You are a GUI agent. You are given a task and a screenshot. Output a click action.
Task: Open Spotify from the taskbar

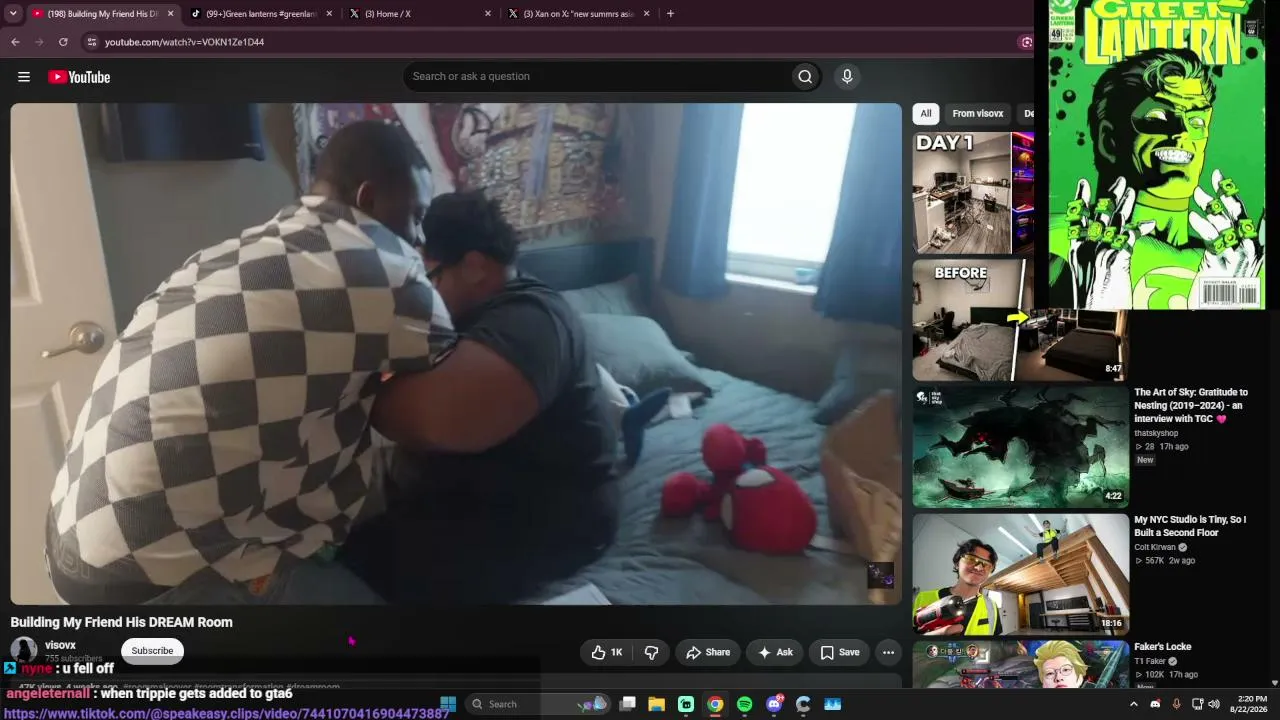tap(744, 704)
